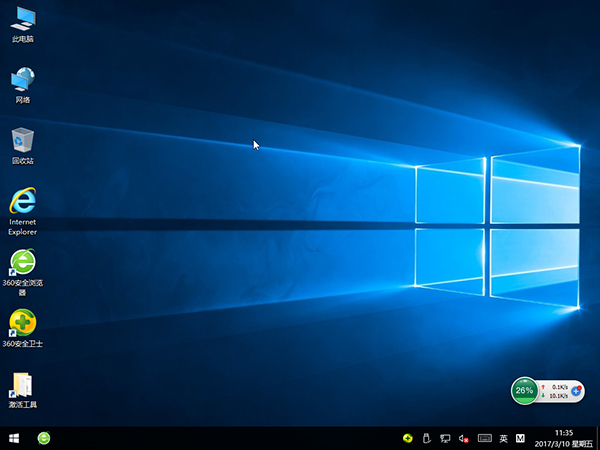Select the 360安全卫士 desktop shortcut
Viewport: 600px width, 450px height.
click(x=23, y=328)
